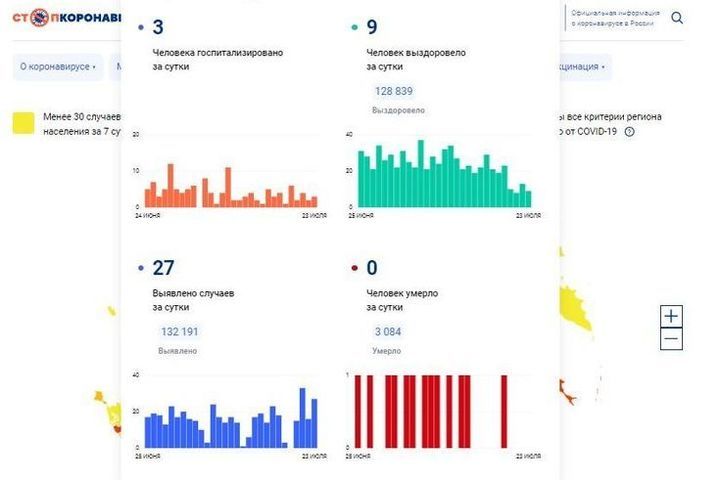Click the blue dot beside 27 cases
Screen dimensions: 720x480
click(x=140, y=268)
